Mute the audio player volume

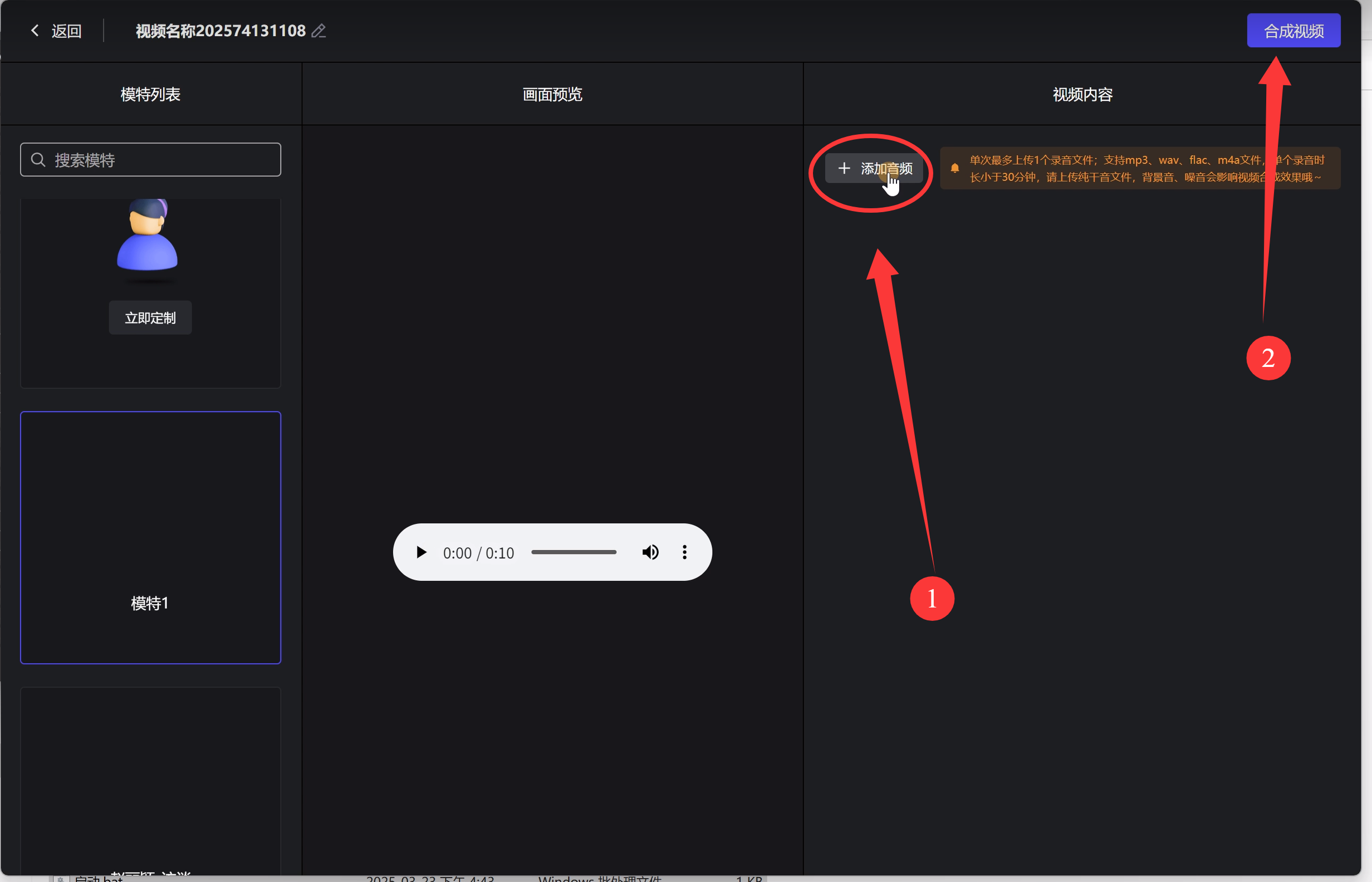coord(650,552)
